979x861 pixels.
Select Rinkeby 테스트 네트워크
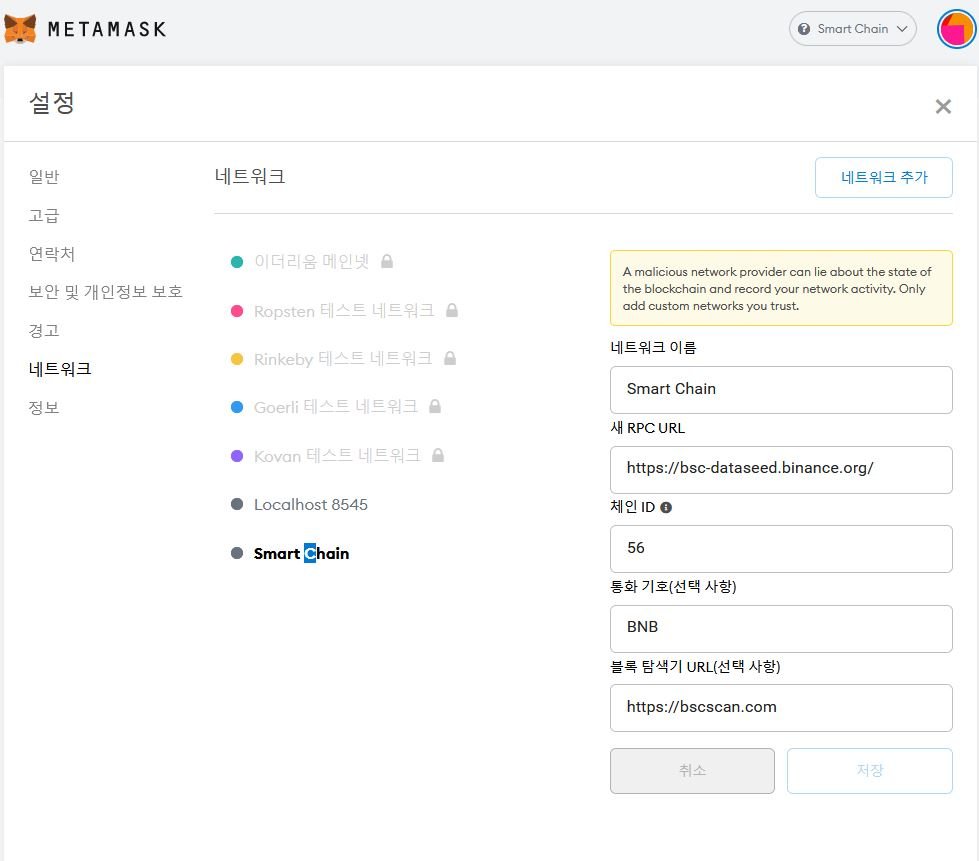pos(343,358)
